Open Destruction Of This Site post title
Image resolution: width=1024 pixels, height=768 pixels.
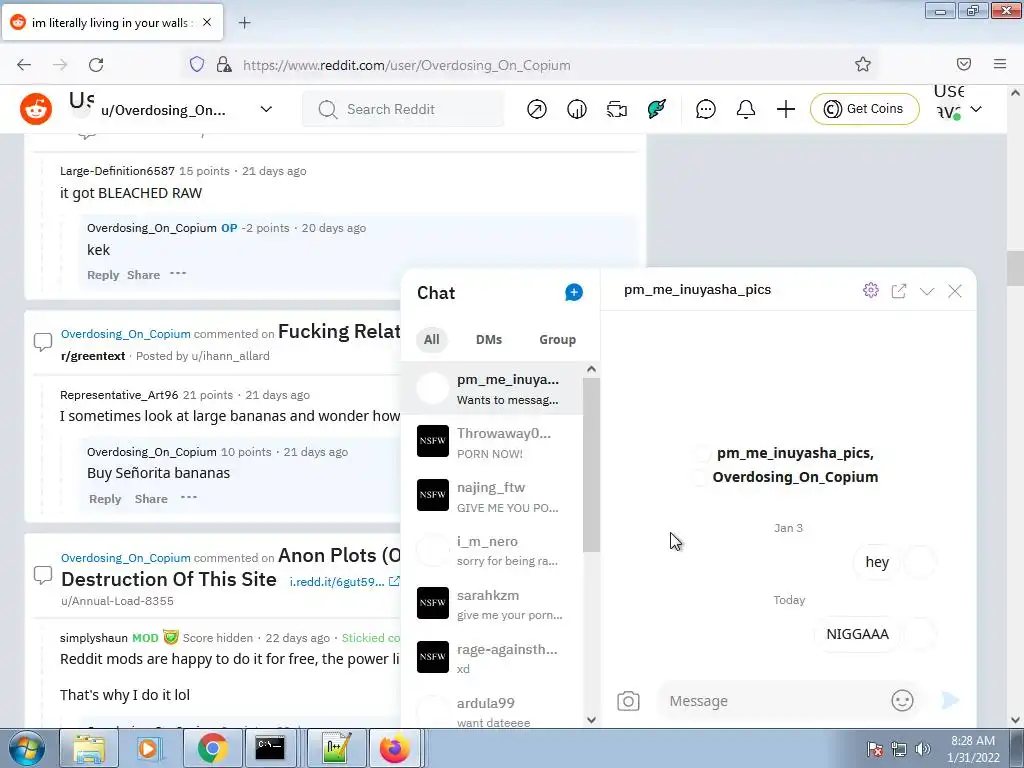coord(168,579)
